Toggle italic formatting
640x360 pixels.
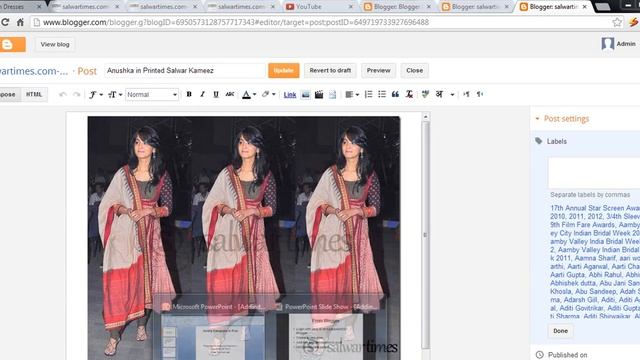(x=202, y=94)
